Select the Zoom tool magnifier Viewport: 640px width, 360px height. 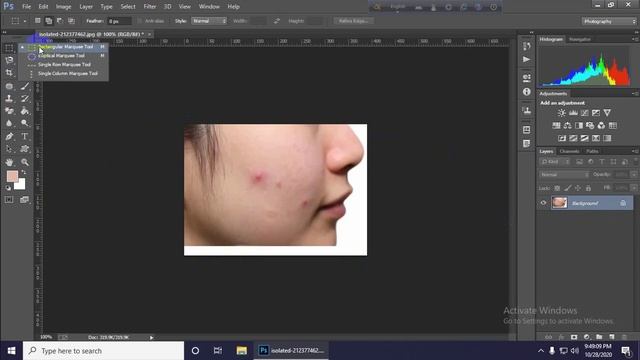pyautogui.click(x=25, y=162)
